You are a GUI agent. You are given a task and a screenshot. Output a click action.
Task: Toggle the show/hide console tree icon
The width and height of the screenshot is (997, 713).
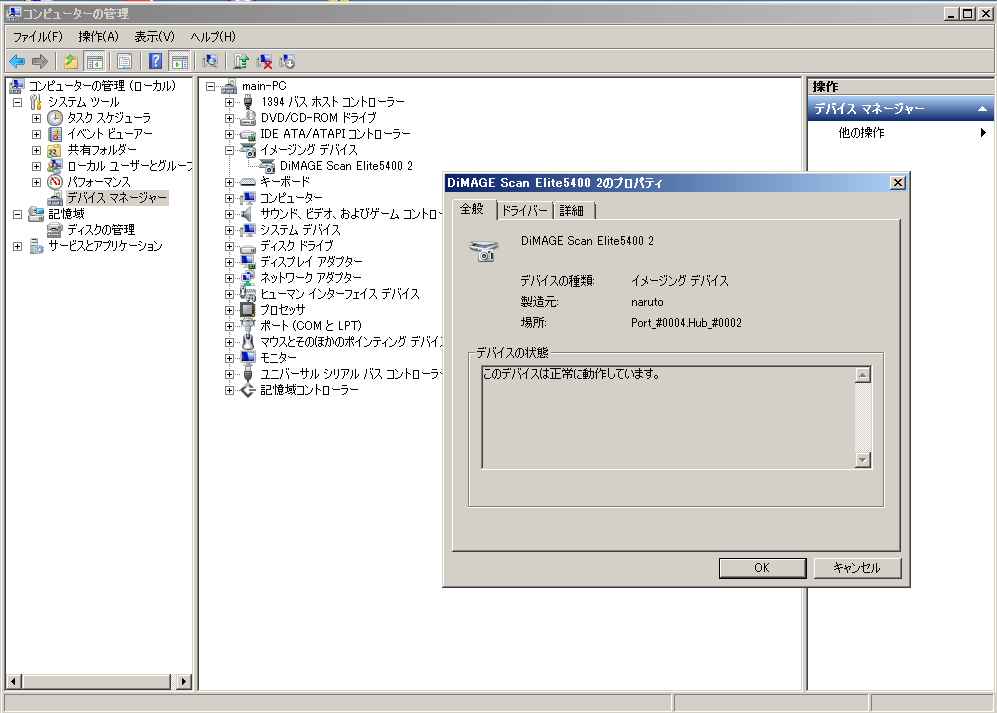(95, 62)
